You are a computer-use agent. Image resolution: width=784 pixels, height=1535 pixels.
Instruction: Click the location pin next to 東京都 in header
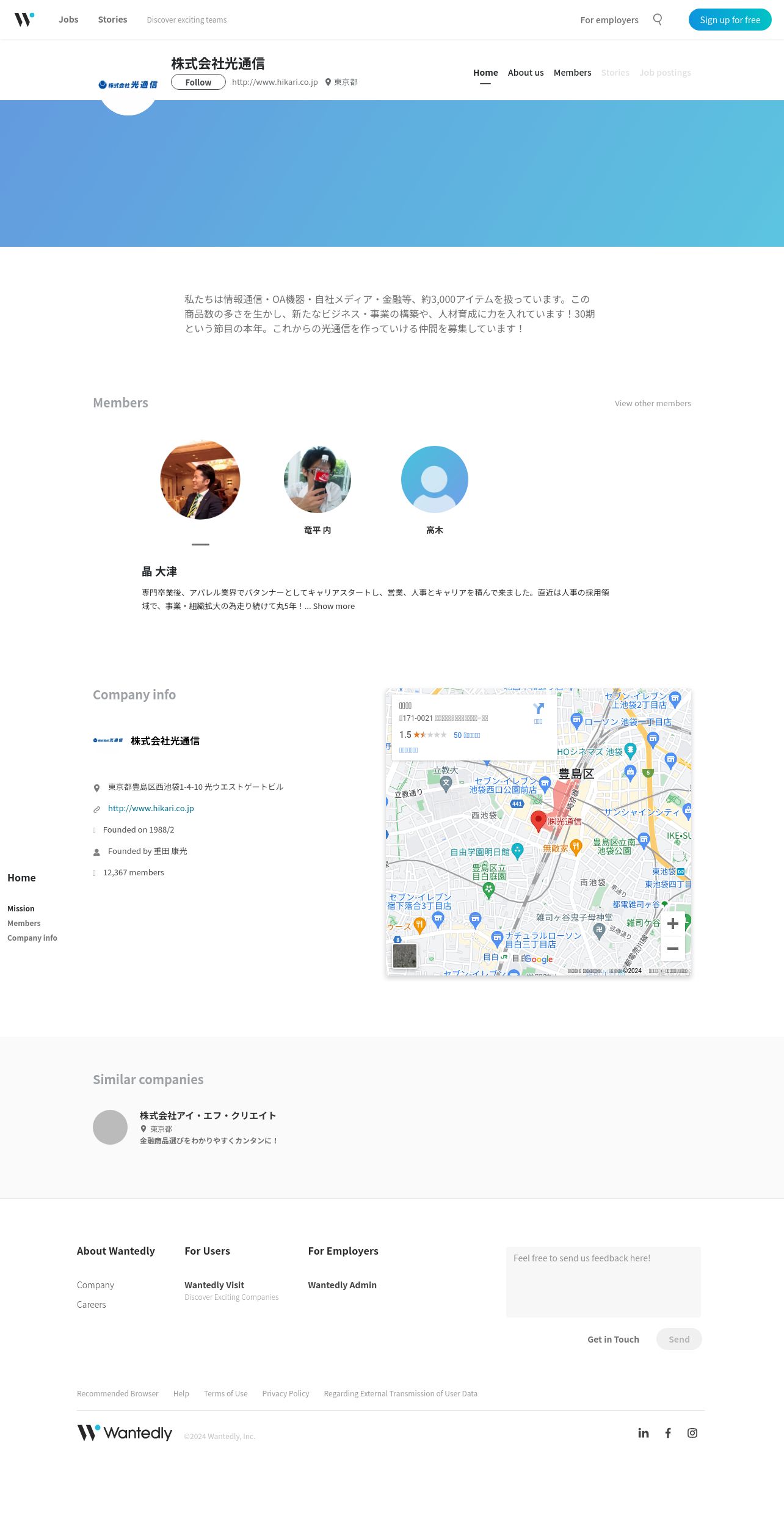click(328, 82)
